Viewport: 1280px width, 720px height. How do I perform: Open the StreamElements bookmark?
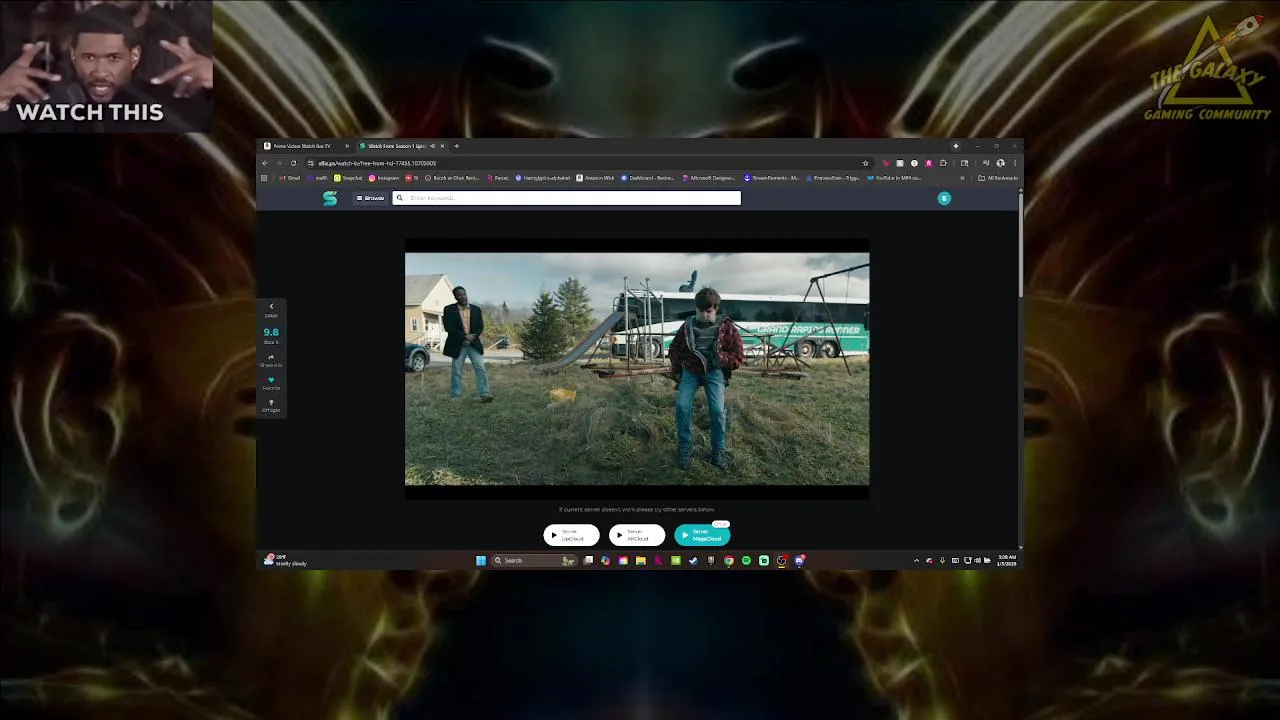click(771, 178)
